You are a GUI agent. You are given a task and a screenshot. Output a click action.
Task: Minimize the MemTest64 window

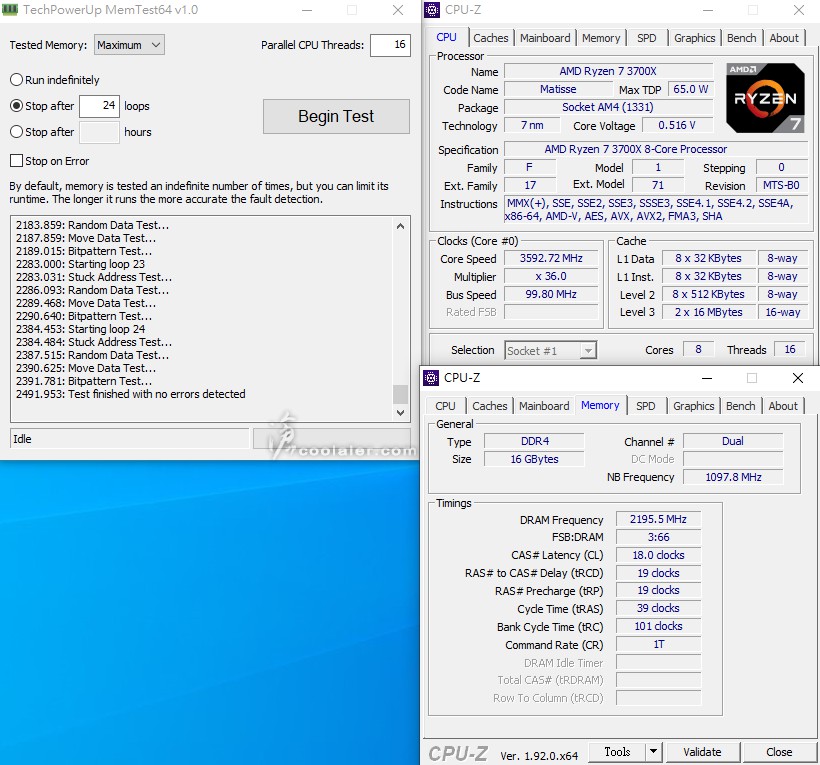click(x=307, y=10)
